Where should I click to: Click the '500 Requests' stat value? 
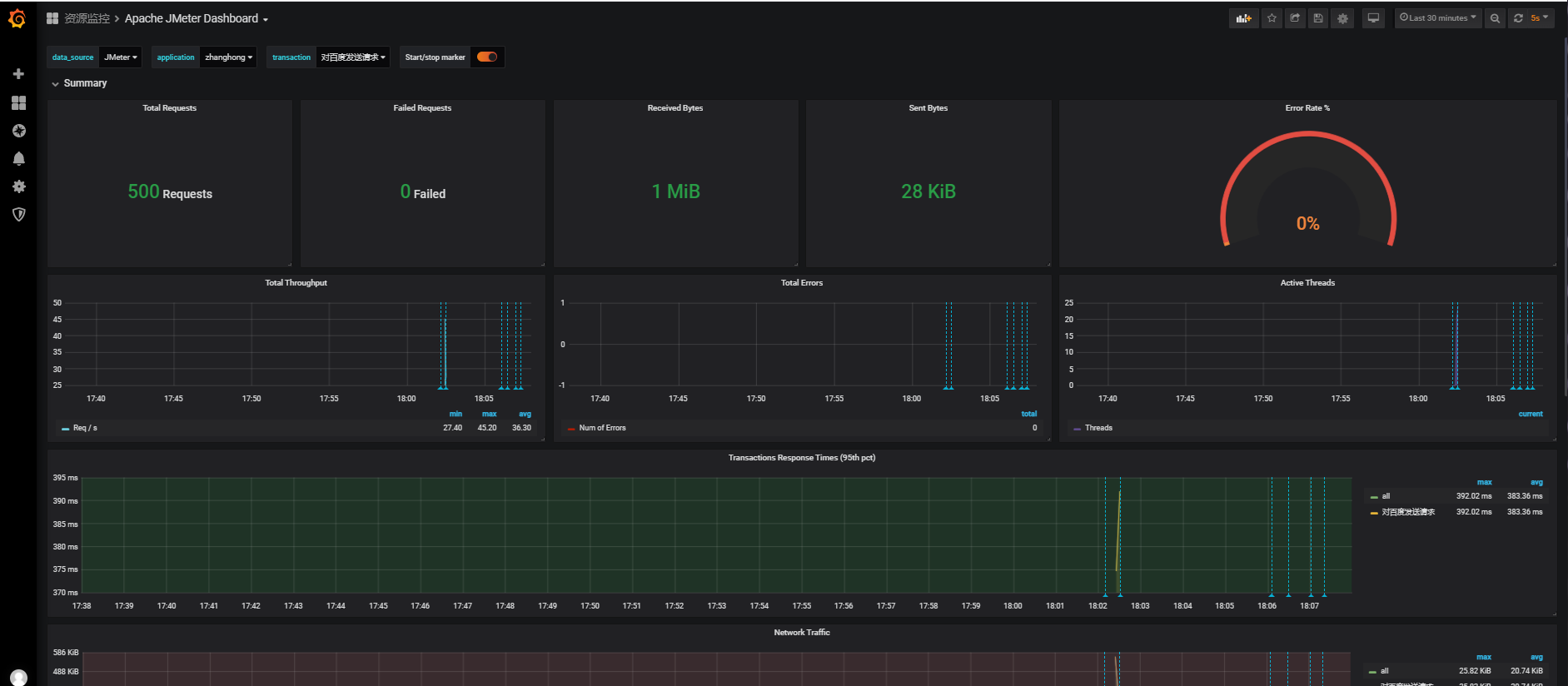pos(170,192)
